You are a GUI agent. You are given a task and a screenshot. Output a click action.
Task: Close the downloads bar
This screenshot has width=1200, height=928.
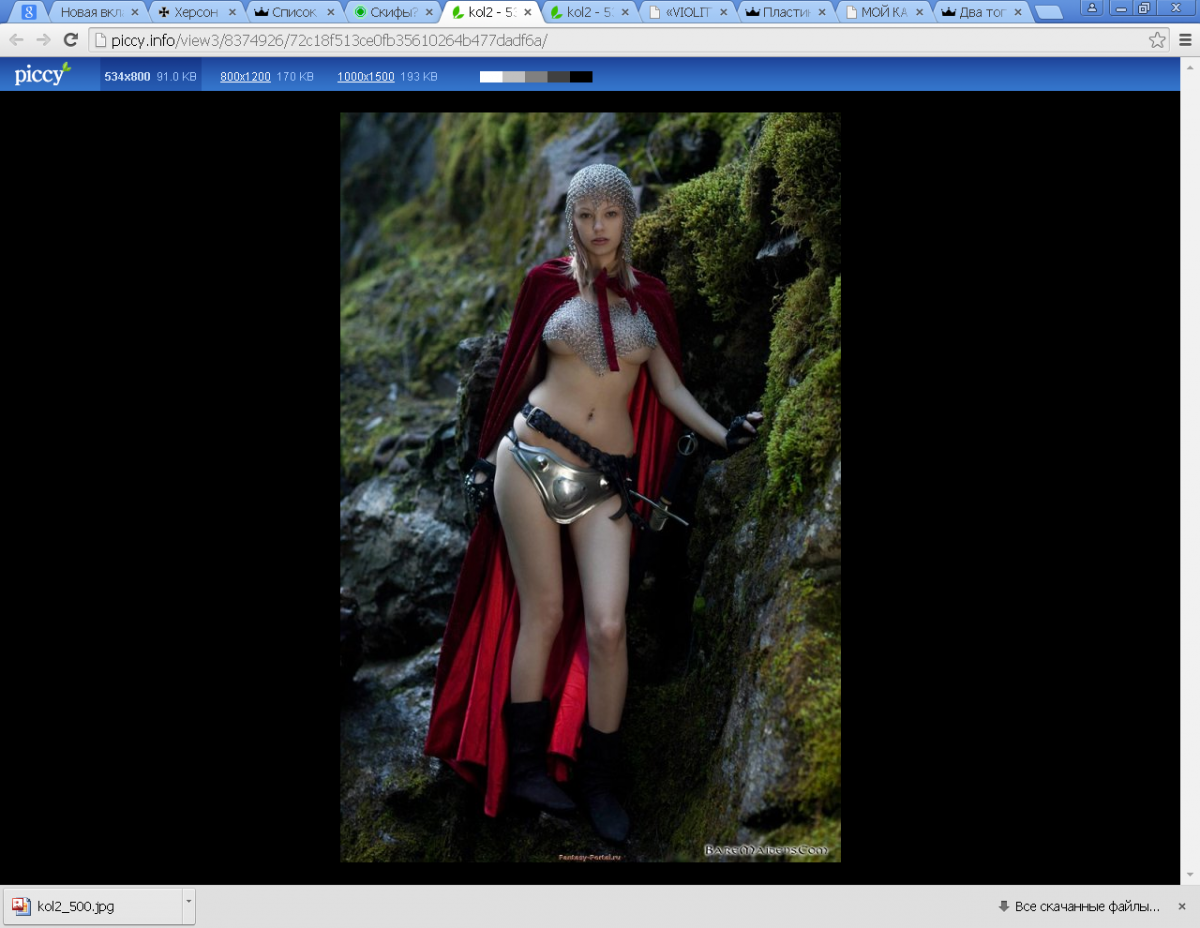coord(1181,906)
